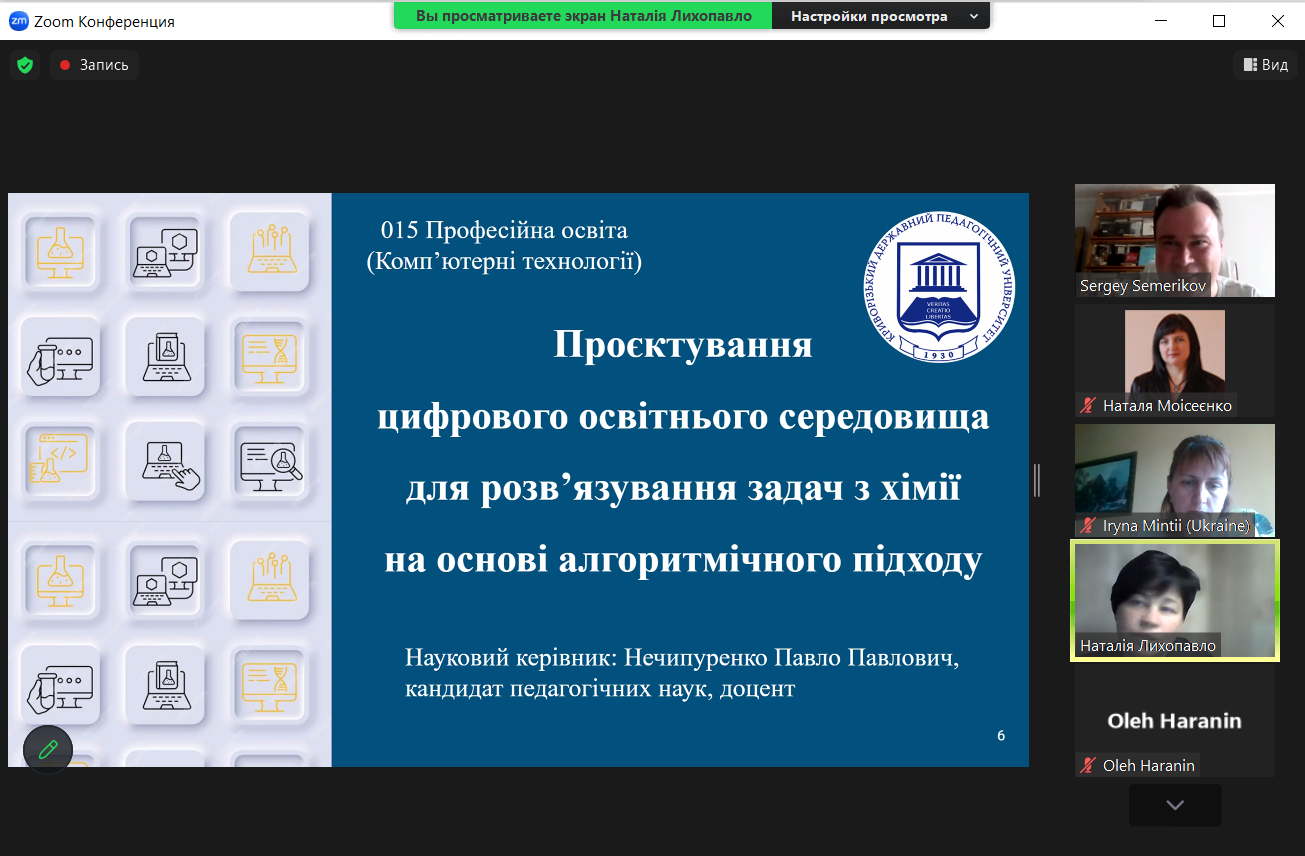This screenshot has height=856, width=1305.
Task: Click the university emblem on the slide
Action: click(937, 288)
